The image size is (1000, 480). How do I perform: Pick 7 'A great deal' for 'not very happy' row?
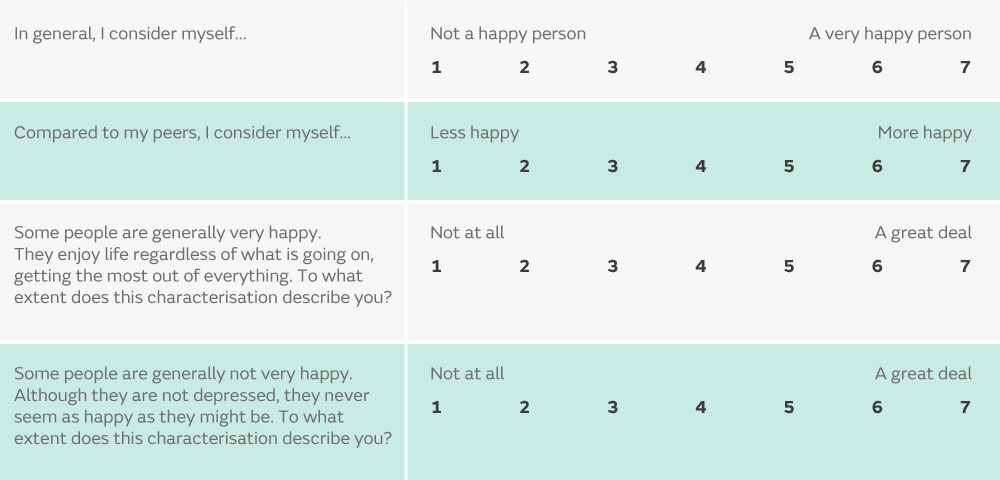click(965, 407)
